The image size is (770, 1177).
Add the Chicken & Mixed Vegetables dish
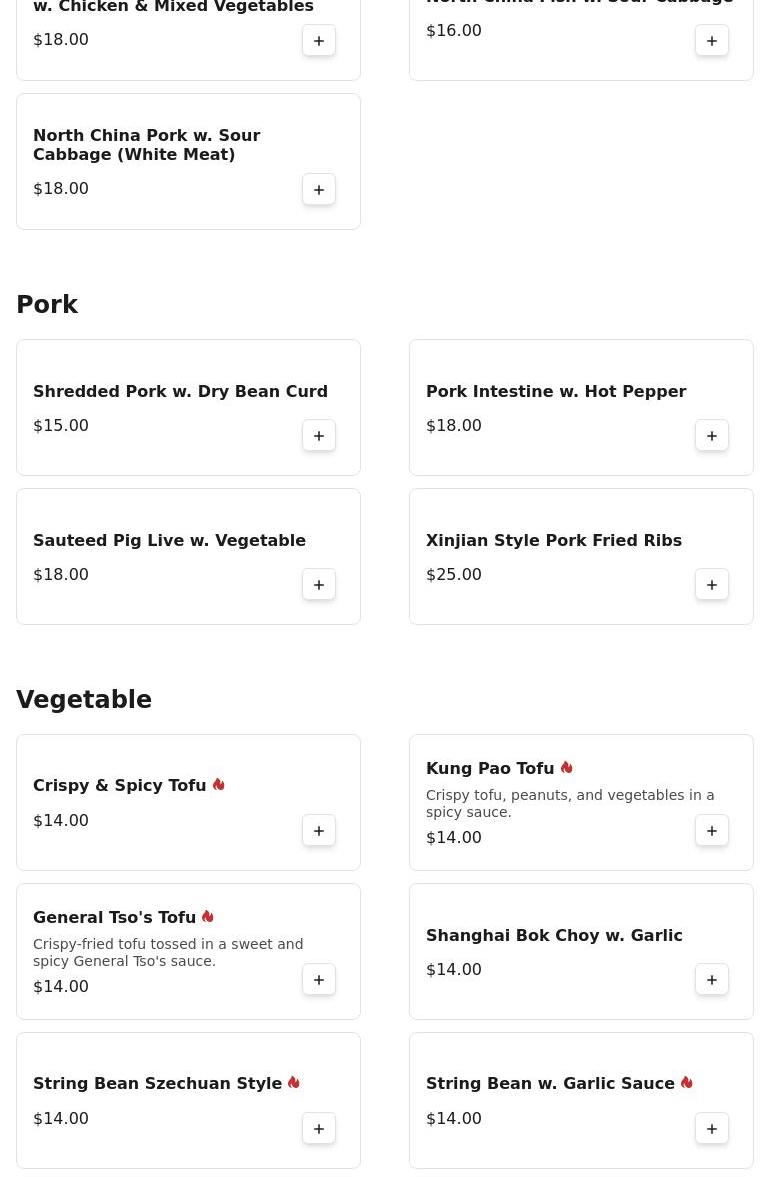click(319, 41)
